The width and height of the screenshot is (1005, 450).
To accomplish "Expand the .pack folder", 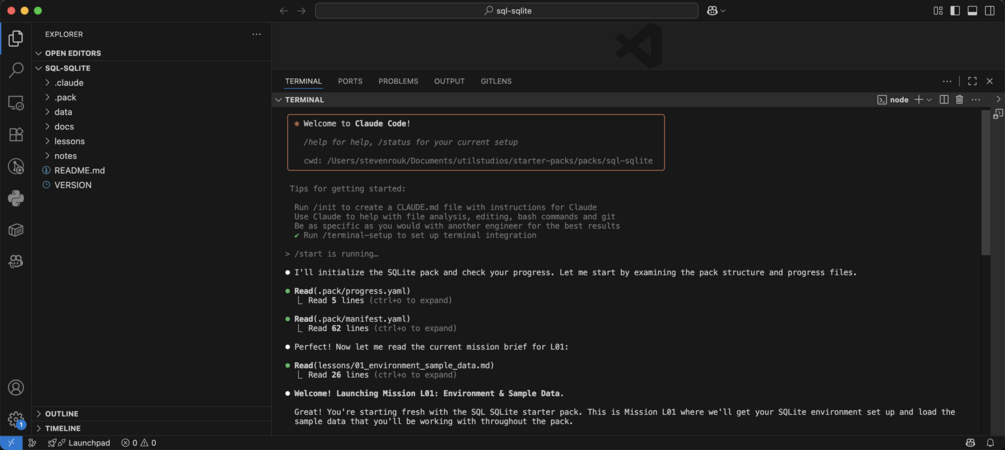I will coord(151,97).
